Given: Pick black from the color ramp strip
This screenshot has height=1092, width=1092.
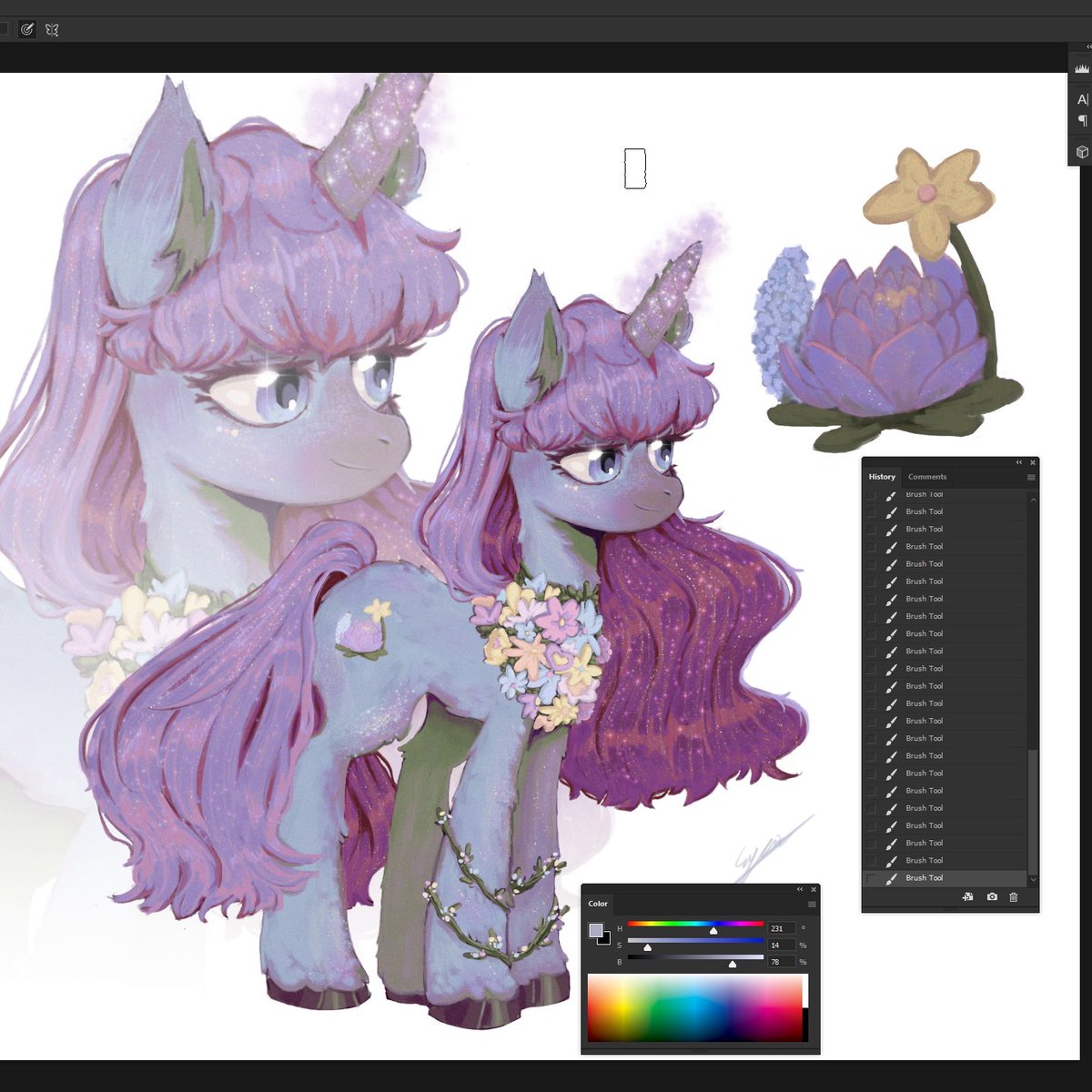Looking at the screenshot, I should (x=805, y=1024).
